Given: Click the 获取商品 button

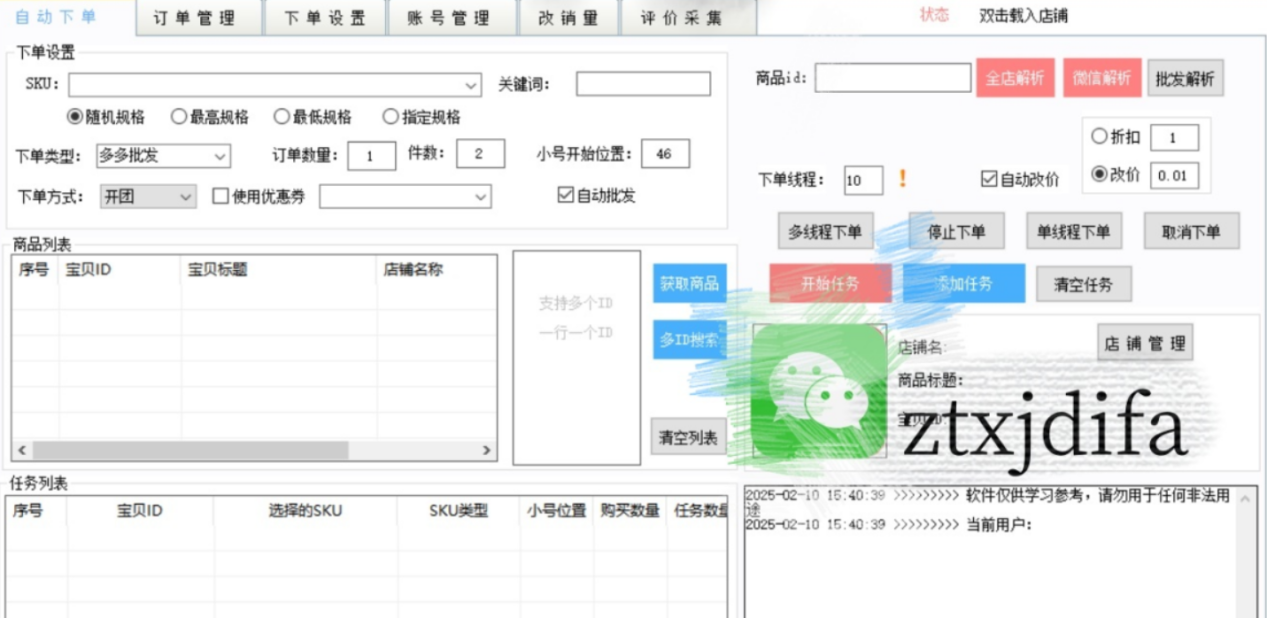Looking at the screenshot, I should (689, 283).
